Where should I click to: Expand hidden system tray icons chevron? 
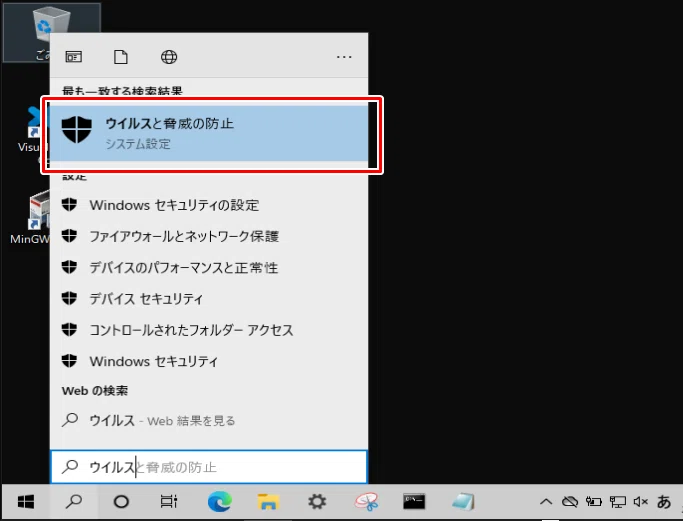coord(546,502)
